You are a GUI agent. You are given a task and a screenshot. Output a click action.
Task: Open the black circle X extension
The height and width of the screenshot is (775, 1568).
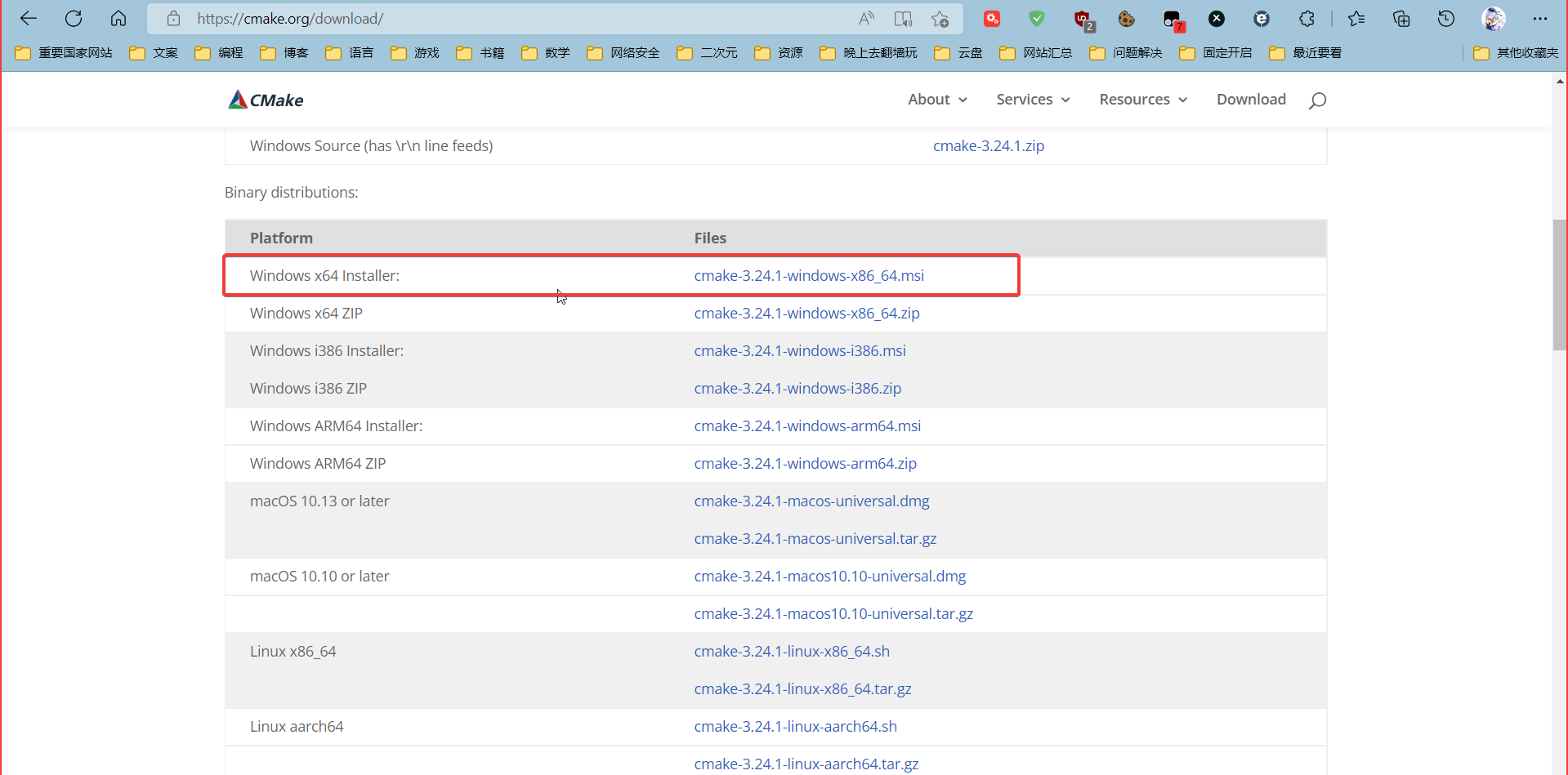tap(1217, 18)
